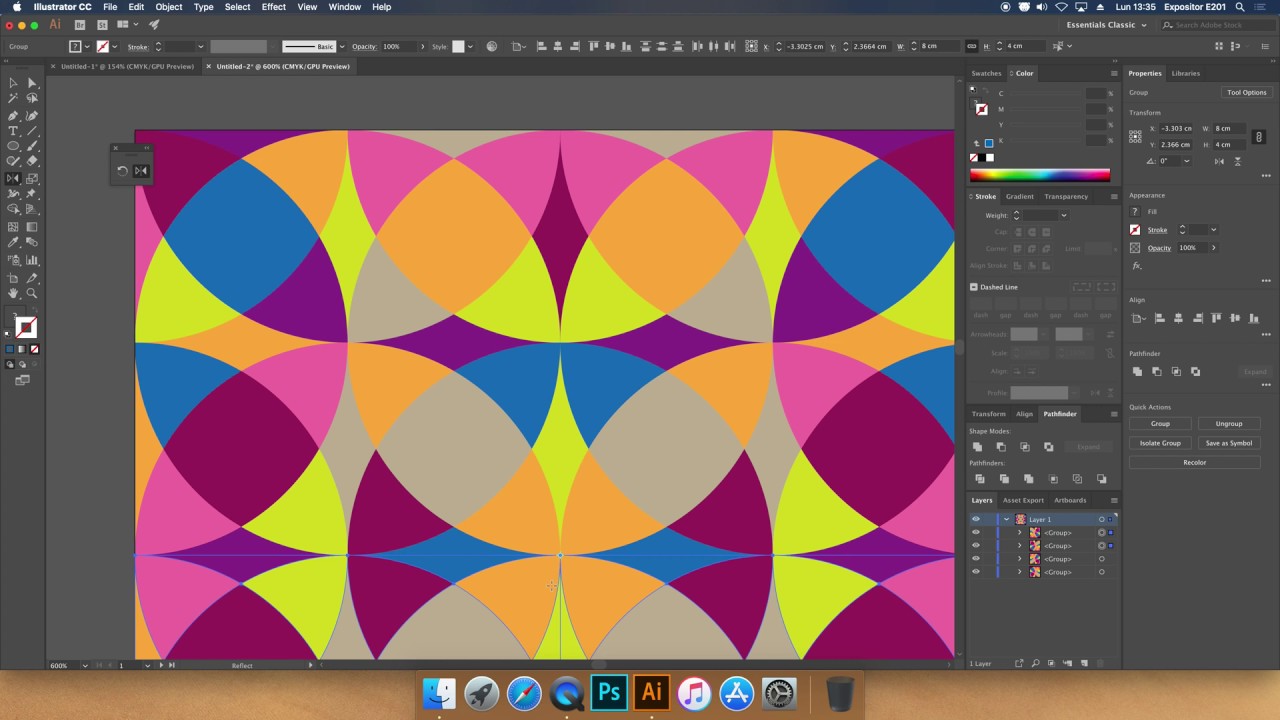
Task: Click the Create New Layer icon
Action: (x=1084, y=663)
